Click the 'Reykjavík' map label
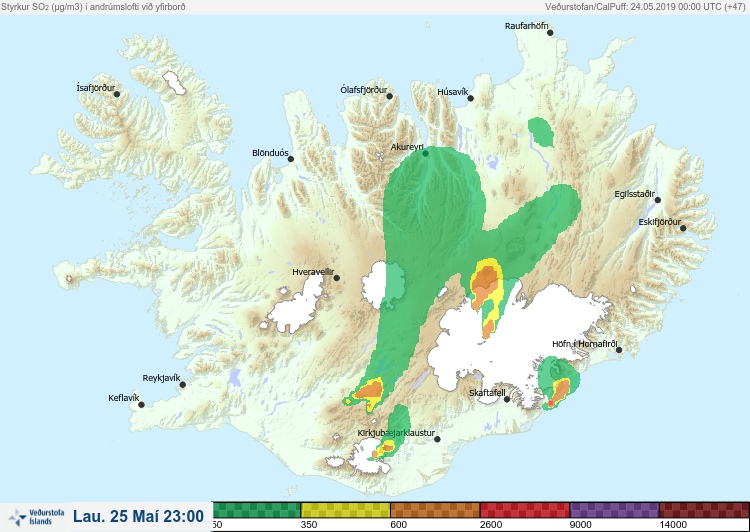750x532 pixels. 161,378
